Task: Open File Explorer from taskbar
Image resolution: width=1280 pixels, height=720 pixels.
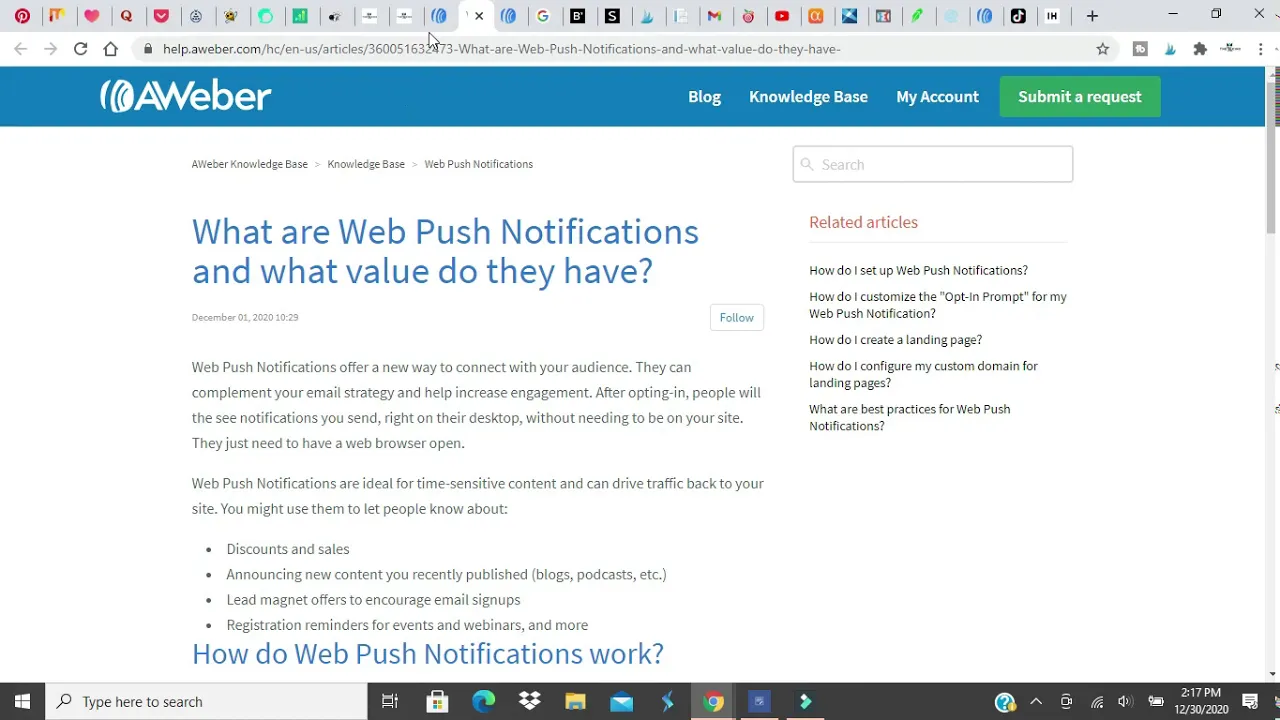Action: click(x=575, y=701)
